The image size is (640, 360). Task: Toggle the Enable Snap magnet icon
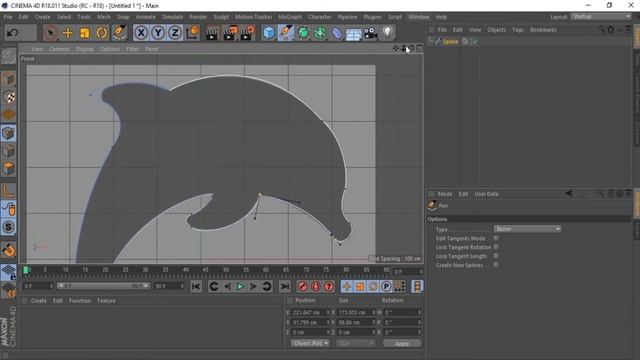tap(8, 250)
